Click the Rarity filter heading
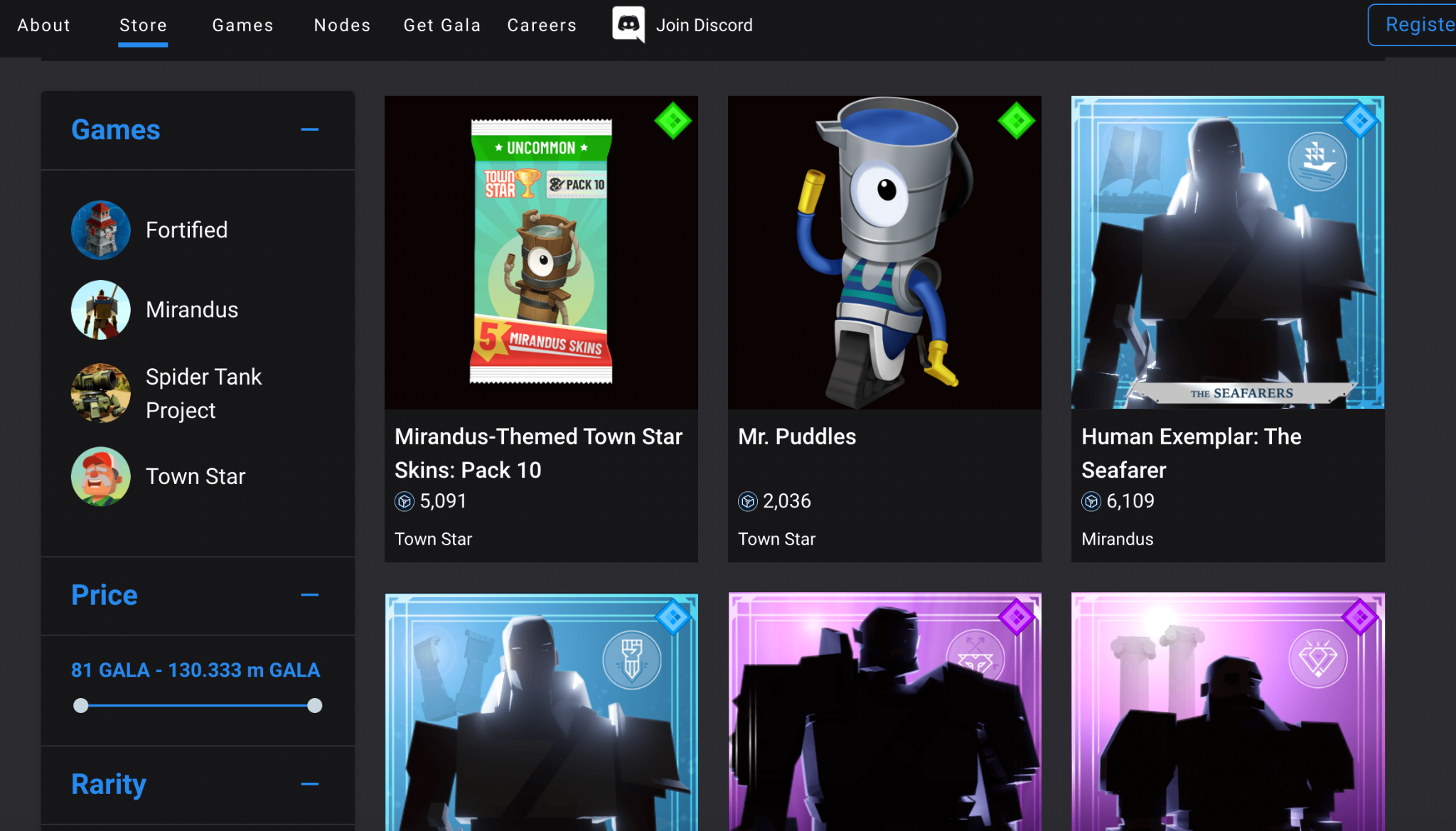 pyautogui.click(x=108, y=784)
